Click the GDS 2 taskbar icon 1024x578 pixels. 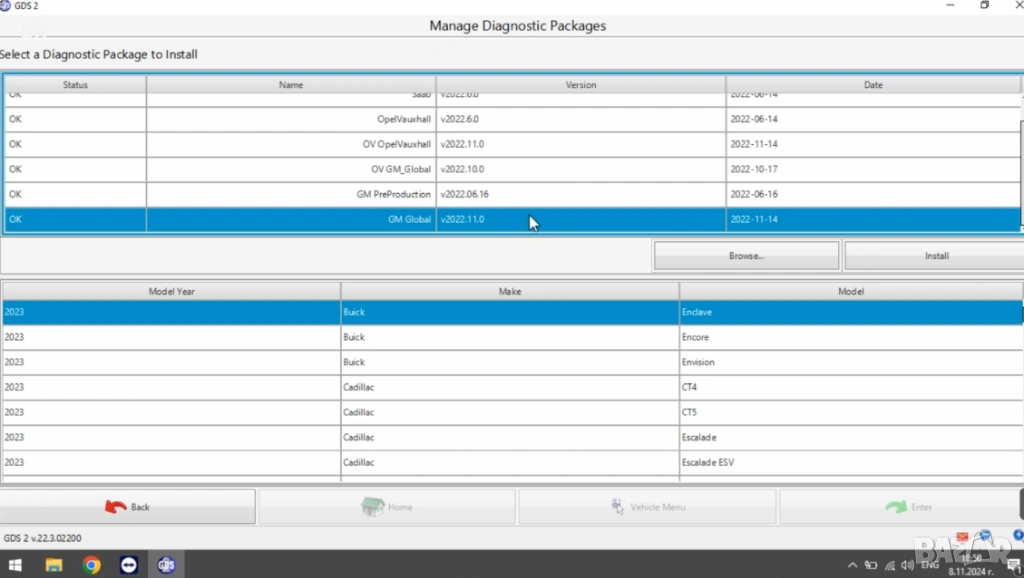point(166,565)
